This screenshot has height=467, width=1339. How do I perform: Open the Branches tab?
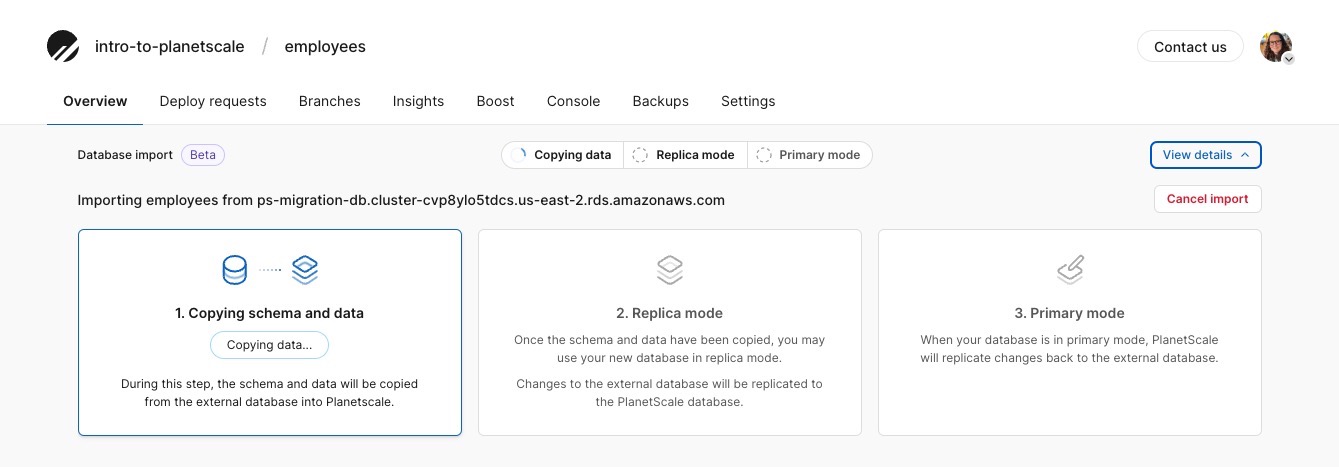click(x=330, y=101)
